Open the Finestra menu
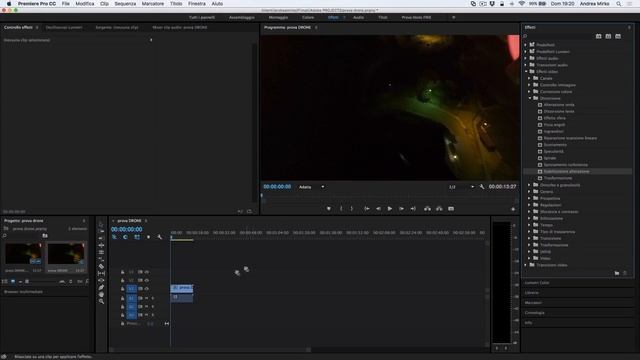Image resolution: width=640 pixels, height=360 pixels. pos(197,4)
